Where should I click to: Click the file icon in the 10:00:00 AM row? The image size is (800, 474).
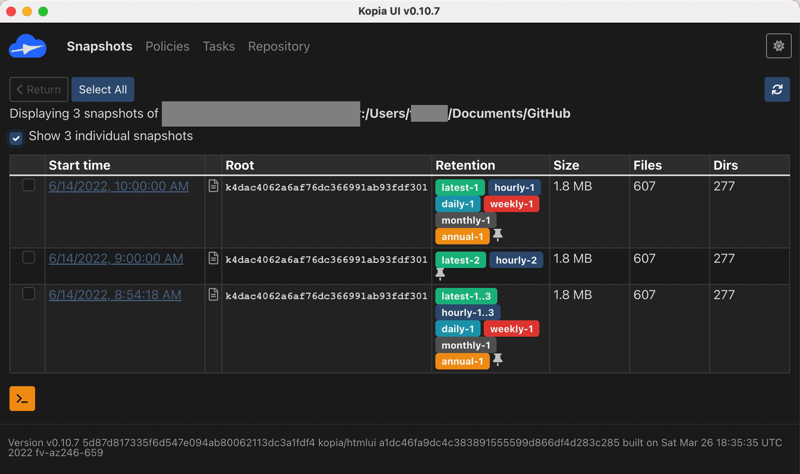coord(213,186)
